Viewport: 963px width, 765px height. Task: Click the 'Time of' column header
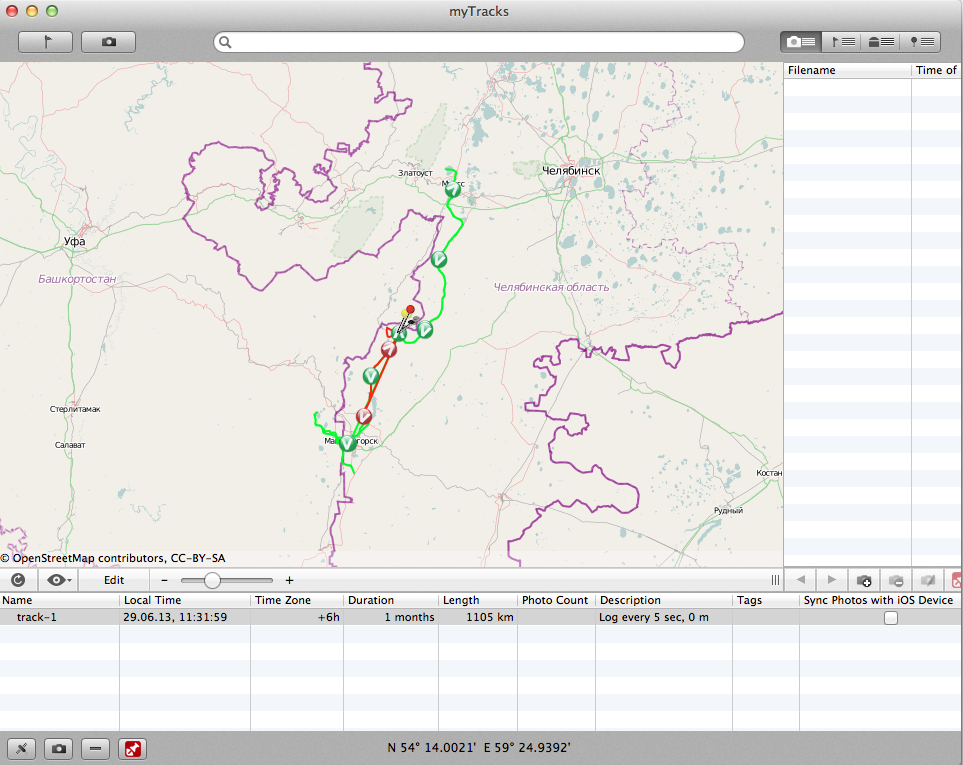pyautogui.click(x=936, y=70)
